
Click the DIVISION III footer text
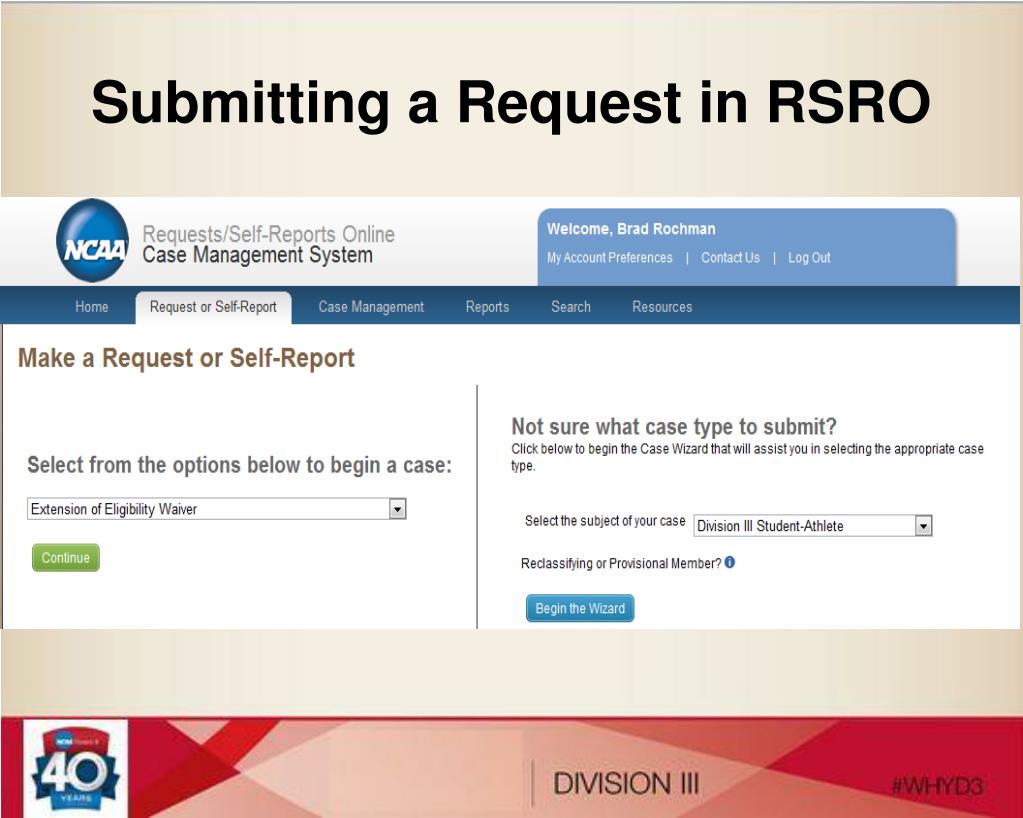tap(626, 784)
